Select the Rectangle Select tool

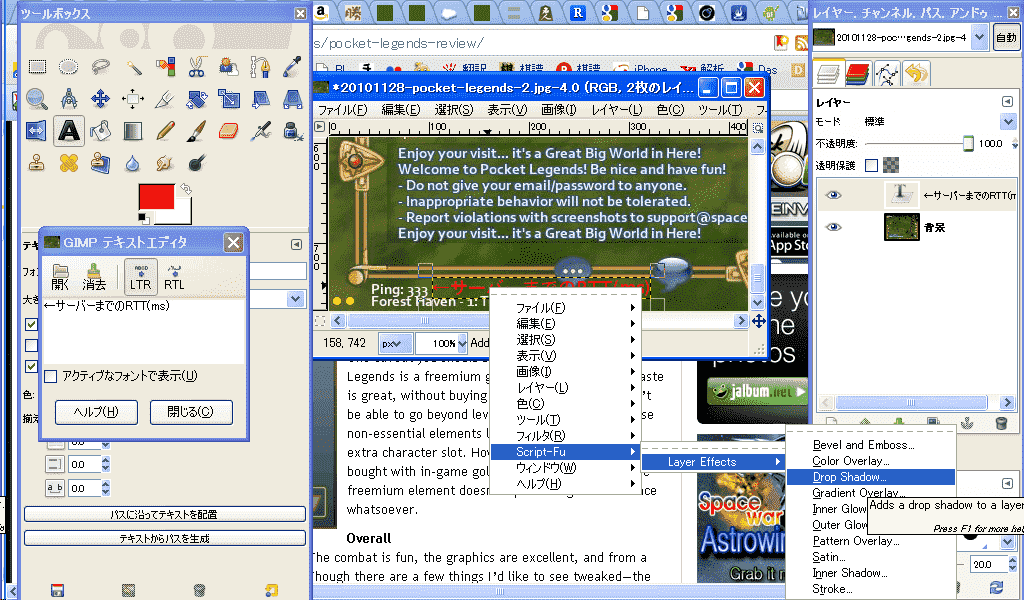[x=37, y=67]
